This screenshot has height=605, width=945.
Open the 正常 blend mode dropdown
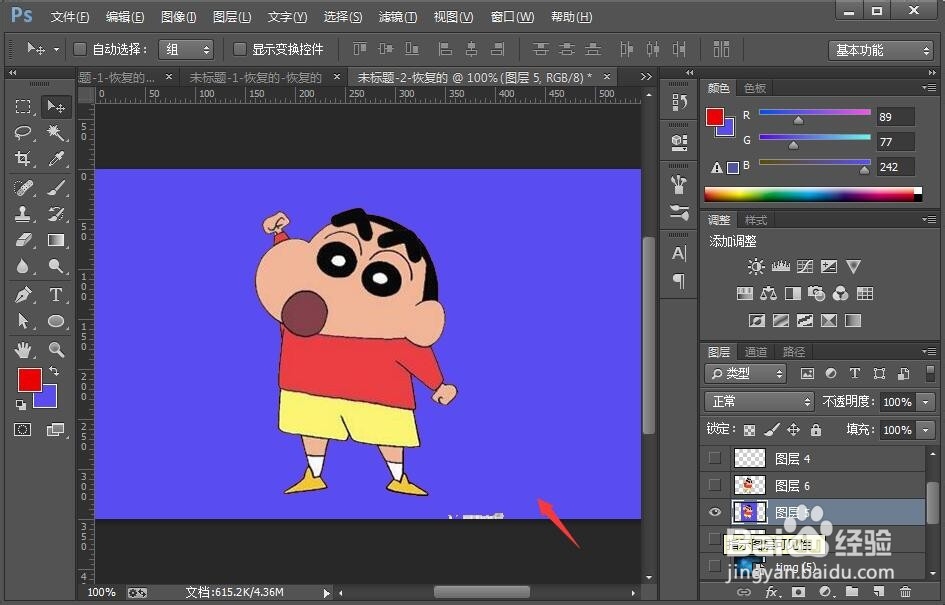coord(759,401)
